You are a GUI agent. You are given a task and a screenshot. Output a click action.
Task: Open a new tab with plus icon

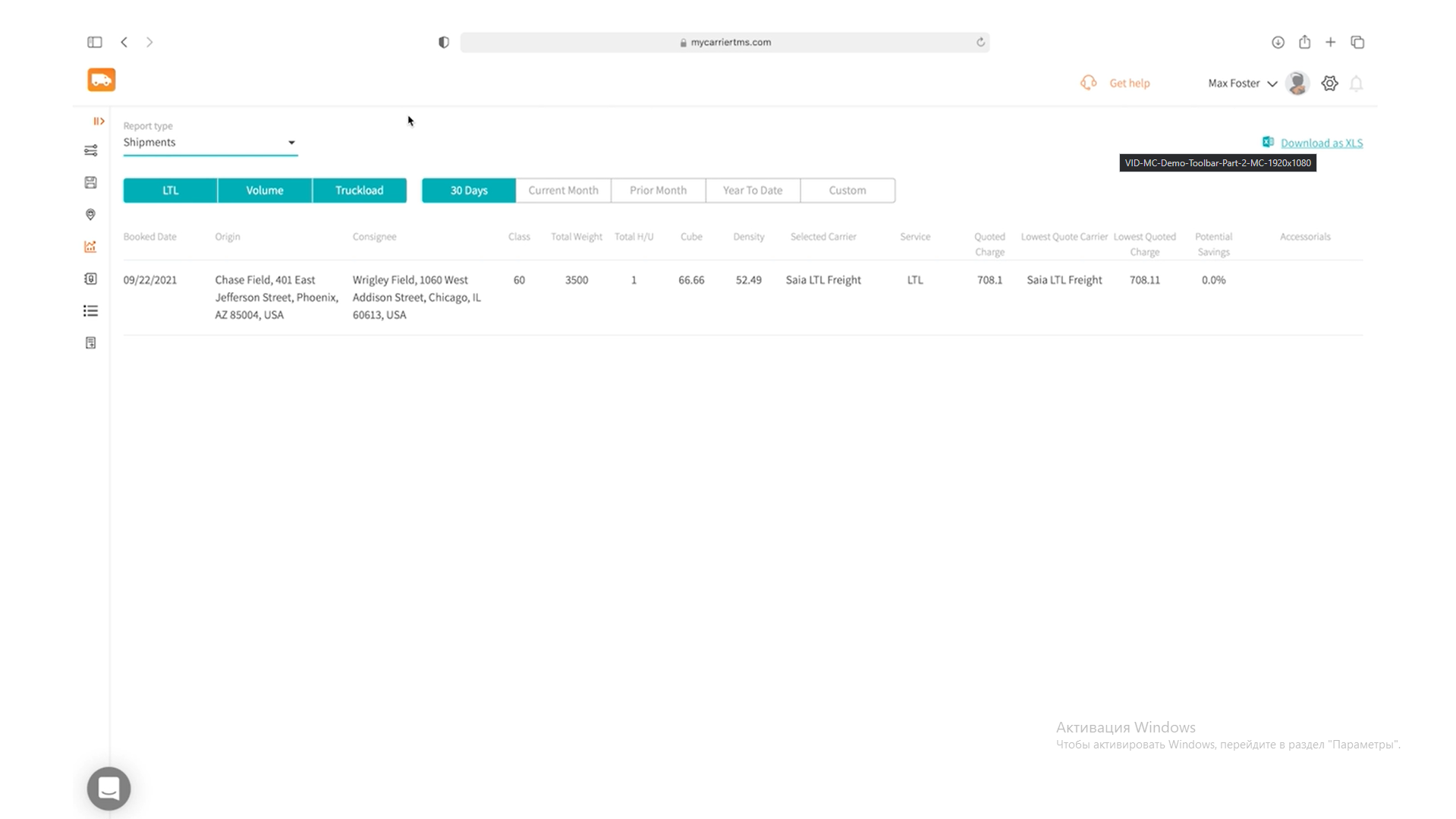(x=1330, y=42)
